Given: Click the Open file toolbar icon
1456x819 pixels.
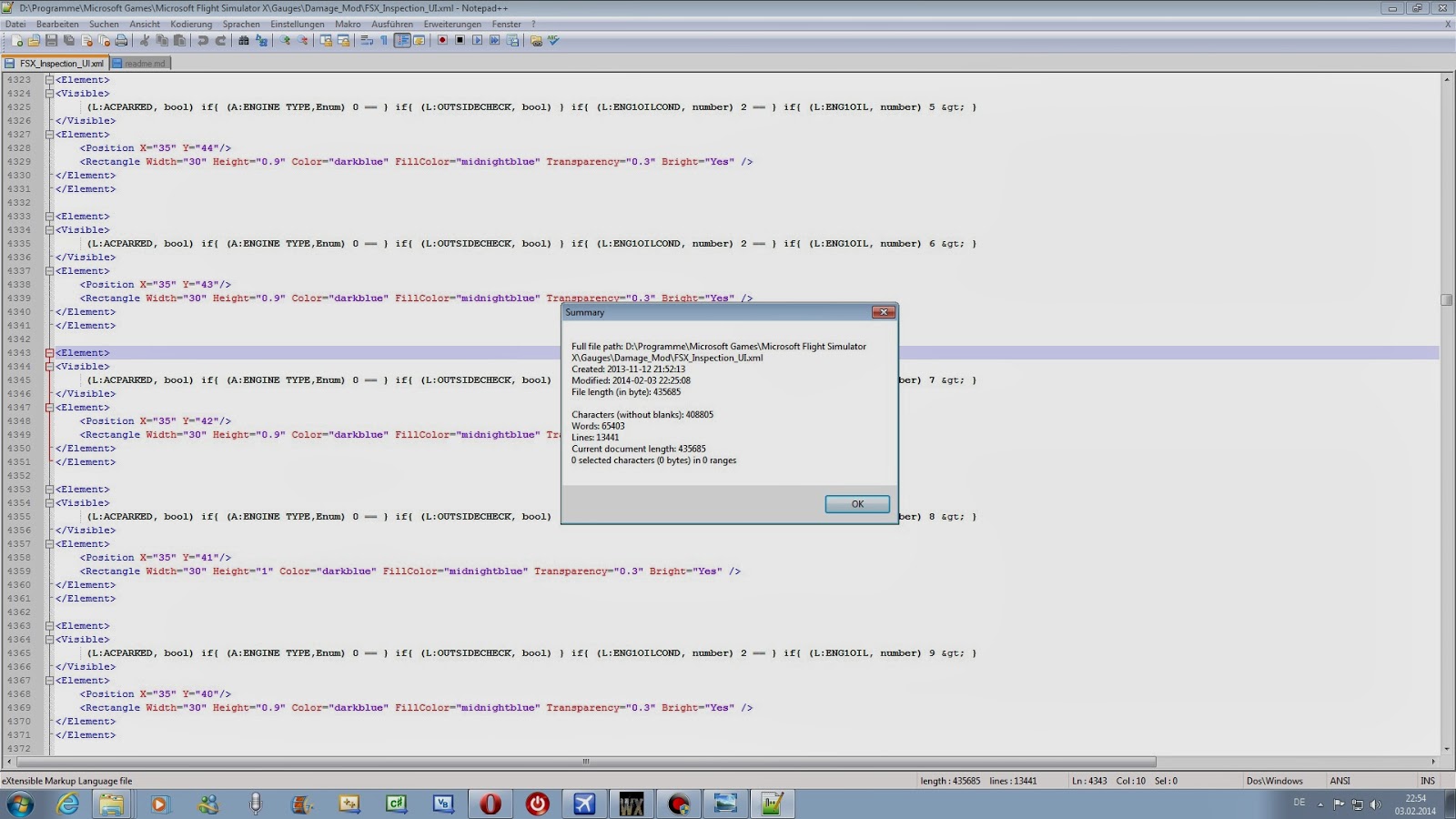Looking at the screenshot, I should [34, 40].
